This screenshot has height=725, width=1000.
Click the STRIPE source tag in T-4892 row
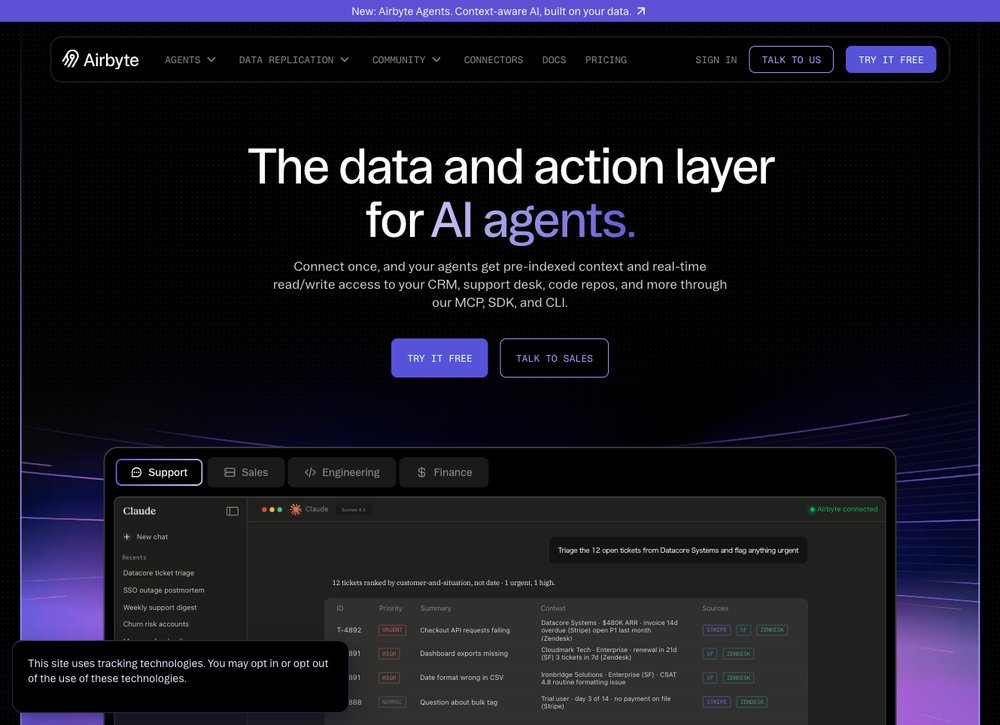click(x=716, y=630)
